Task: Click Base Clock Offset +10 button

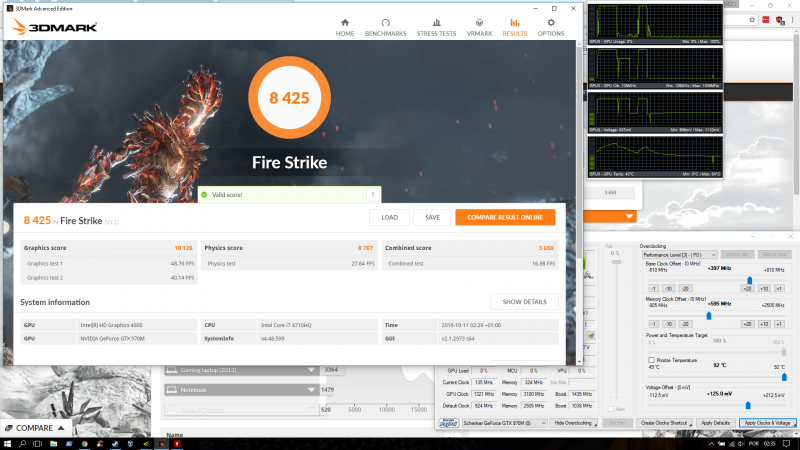Action: point(764,288)
